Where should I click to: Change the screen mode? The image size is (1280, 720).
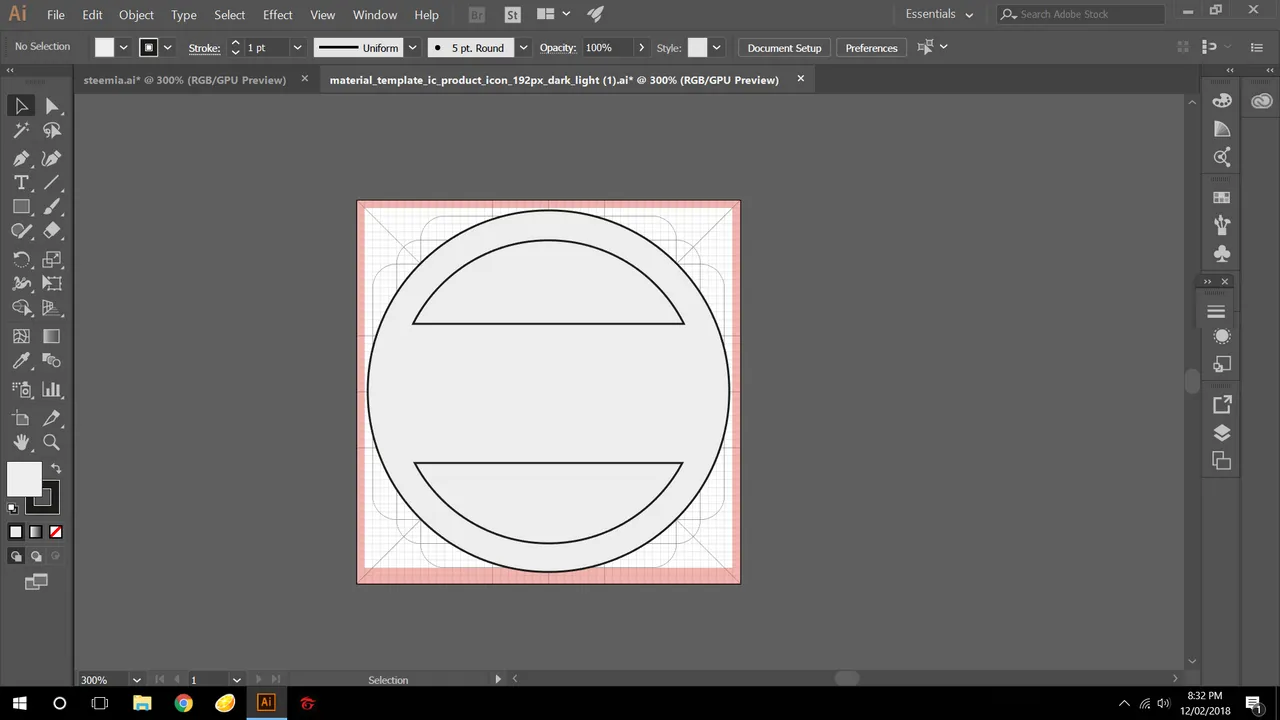point(36,581)
